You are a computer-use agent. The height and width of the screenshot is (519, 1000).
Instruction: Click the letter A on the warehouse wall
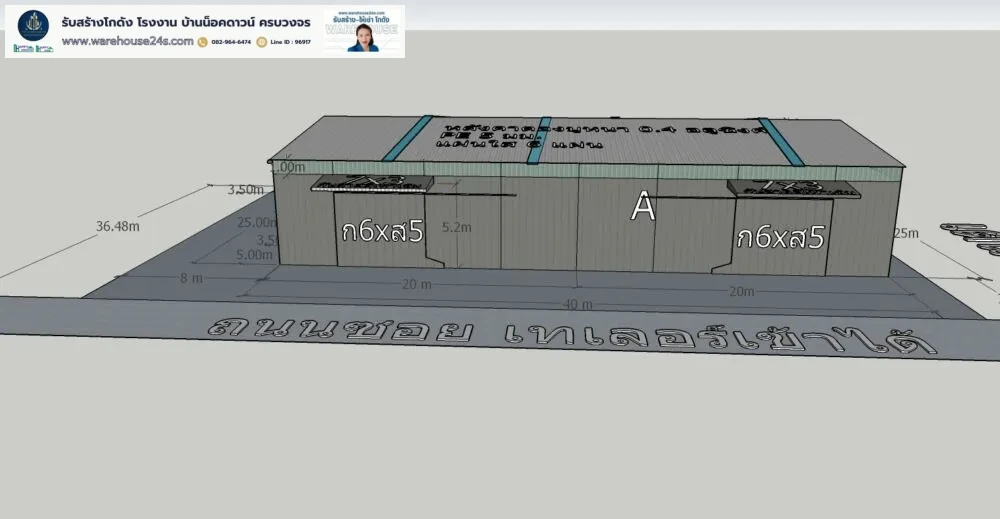643,208
